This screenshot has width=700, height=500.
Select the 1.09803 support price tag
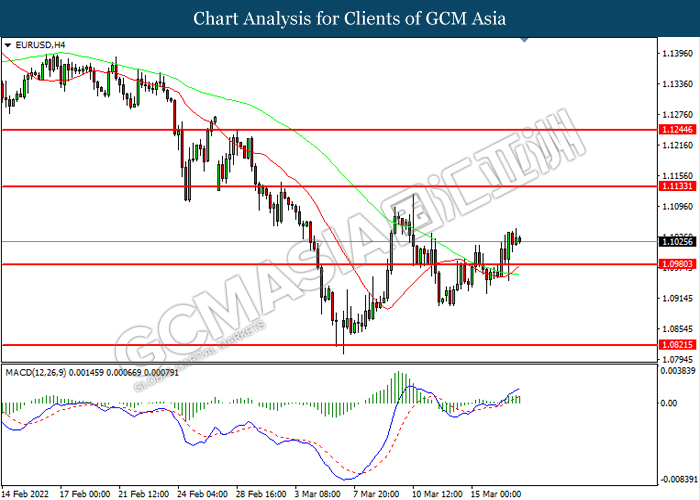[x=677, y=264]
